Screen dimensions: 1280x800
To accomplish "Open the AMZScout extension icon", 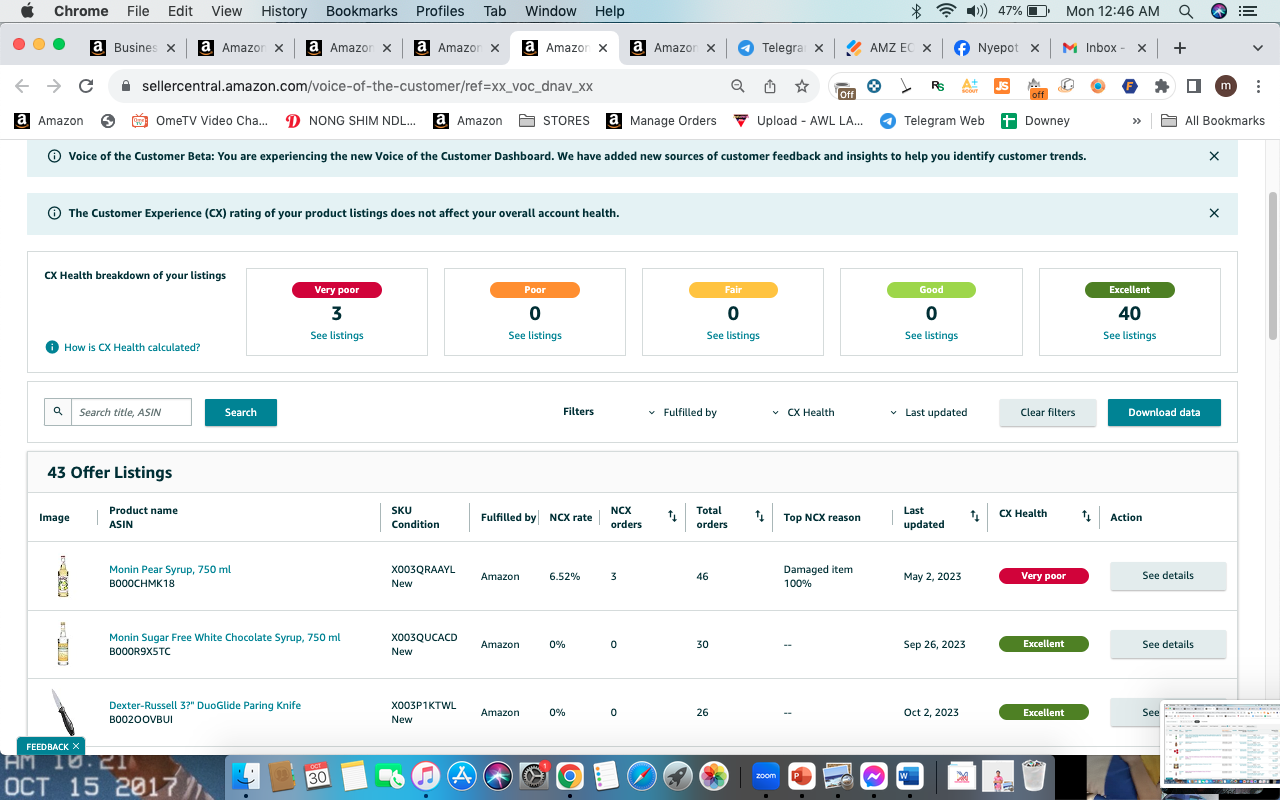I will (969, 86).
